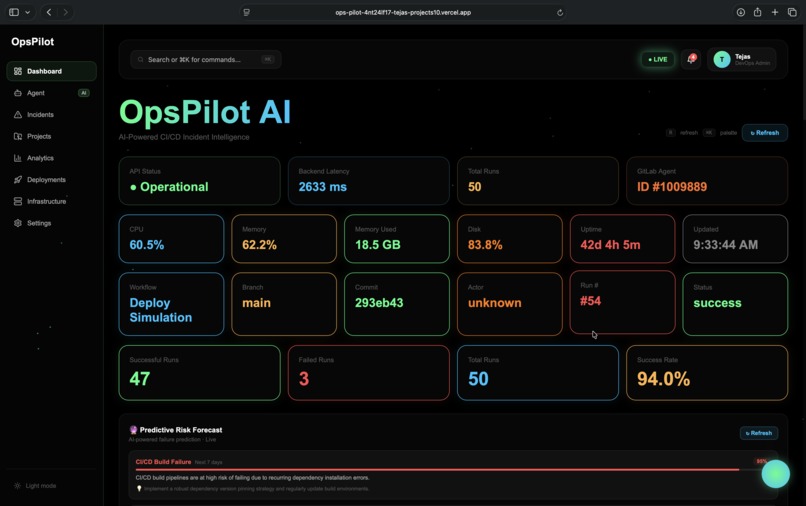The image size is (806, 506).
Task: Click the Success Rate 94.0% card
Action: point(707,373)
